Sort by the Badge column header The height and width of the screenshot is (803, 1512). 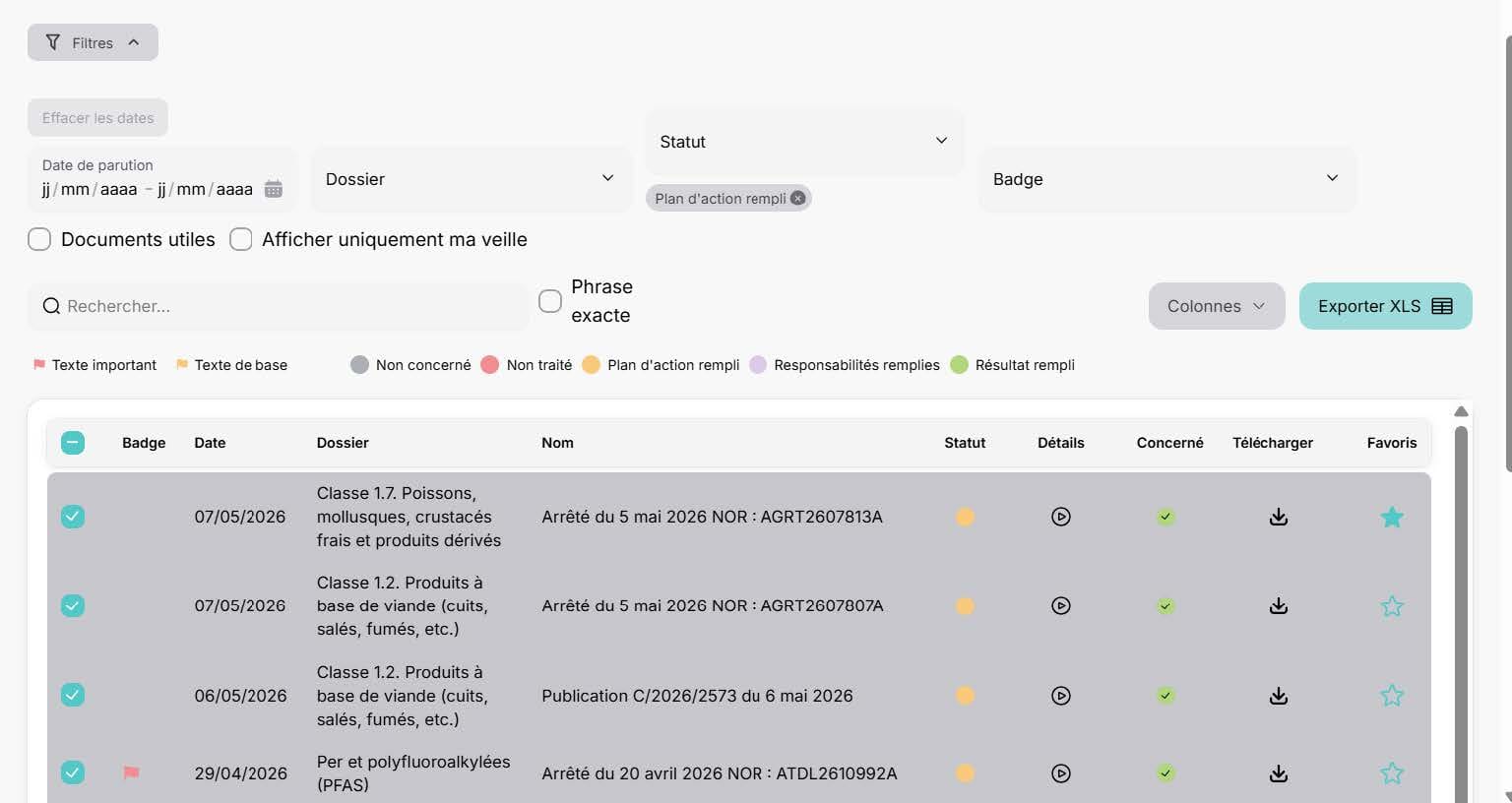pos(144,443)
